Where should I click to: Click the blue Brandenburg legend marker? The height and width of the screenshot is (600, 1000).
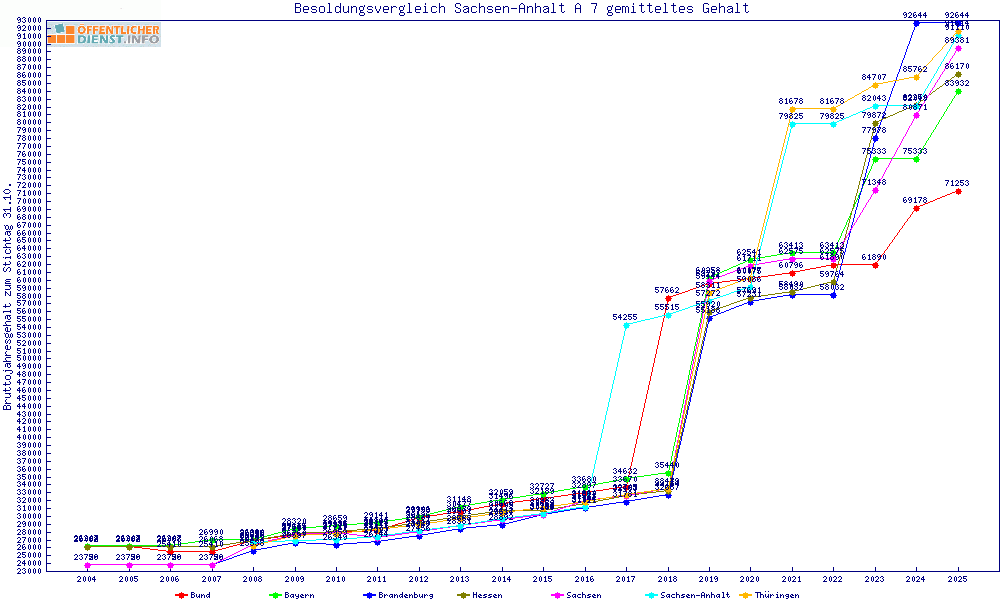[x=369, y=595]
